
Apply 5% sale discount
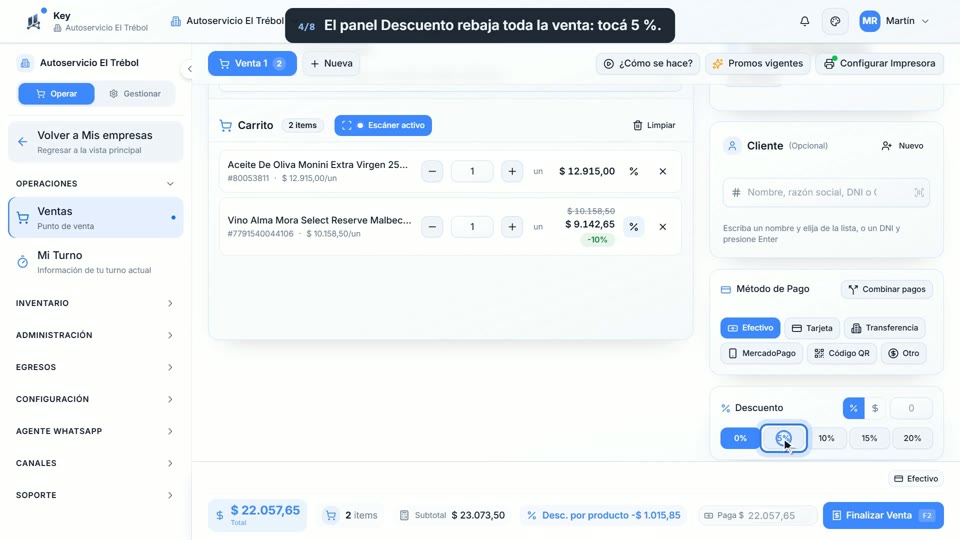click(784, 438)
